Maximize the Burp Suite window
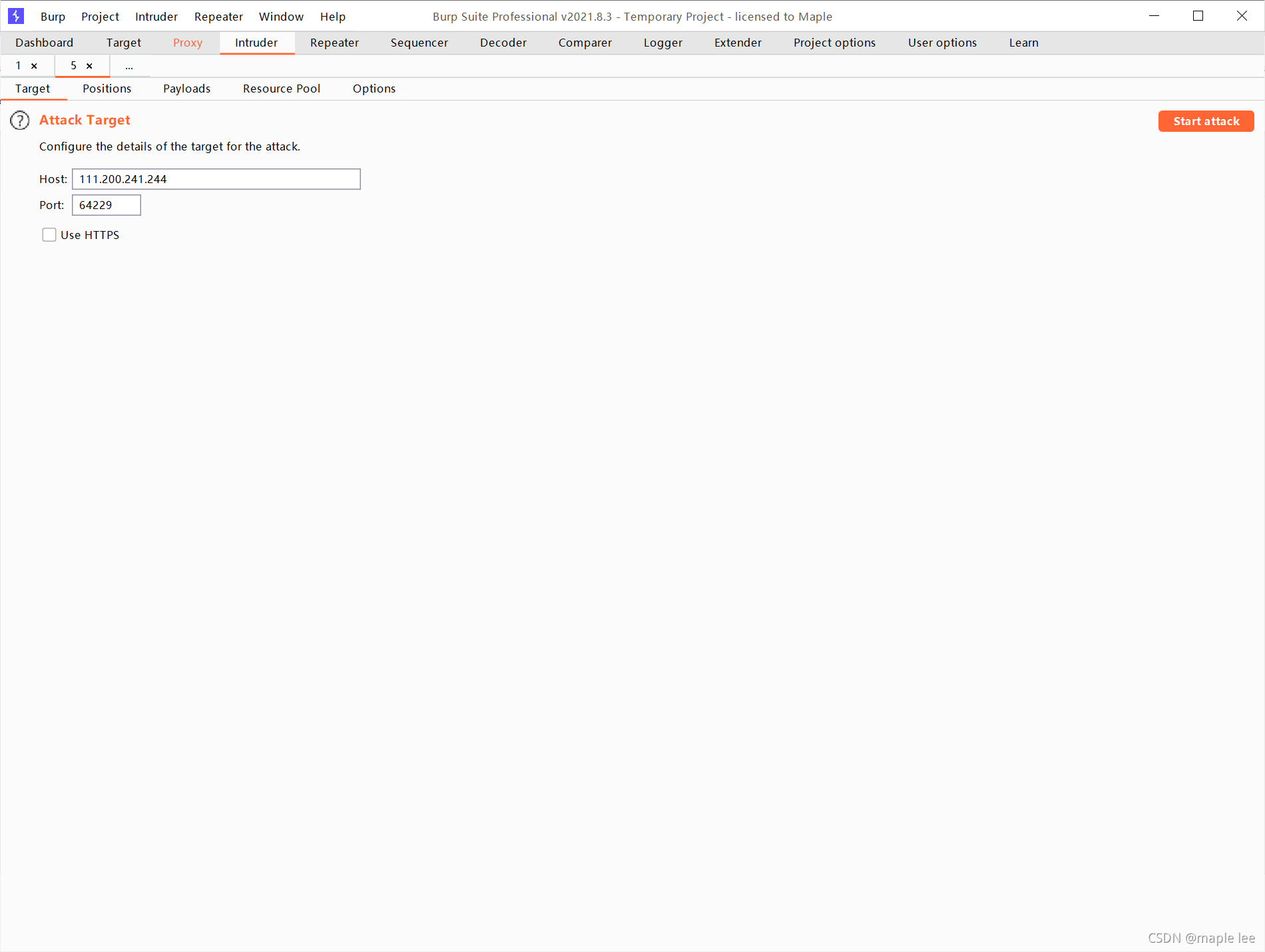This screenshot has height=952, width=1265. [x=1198, y=16]
